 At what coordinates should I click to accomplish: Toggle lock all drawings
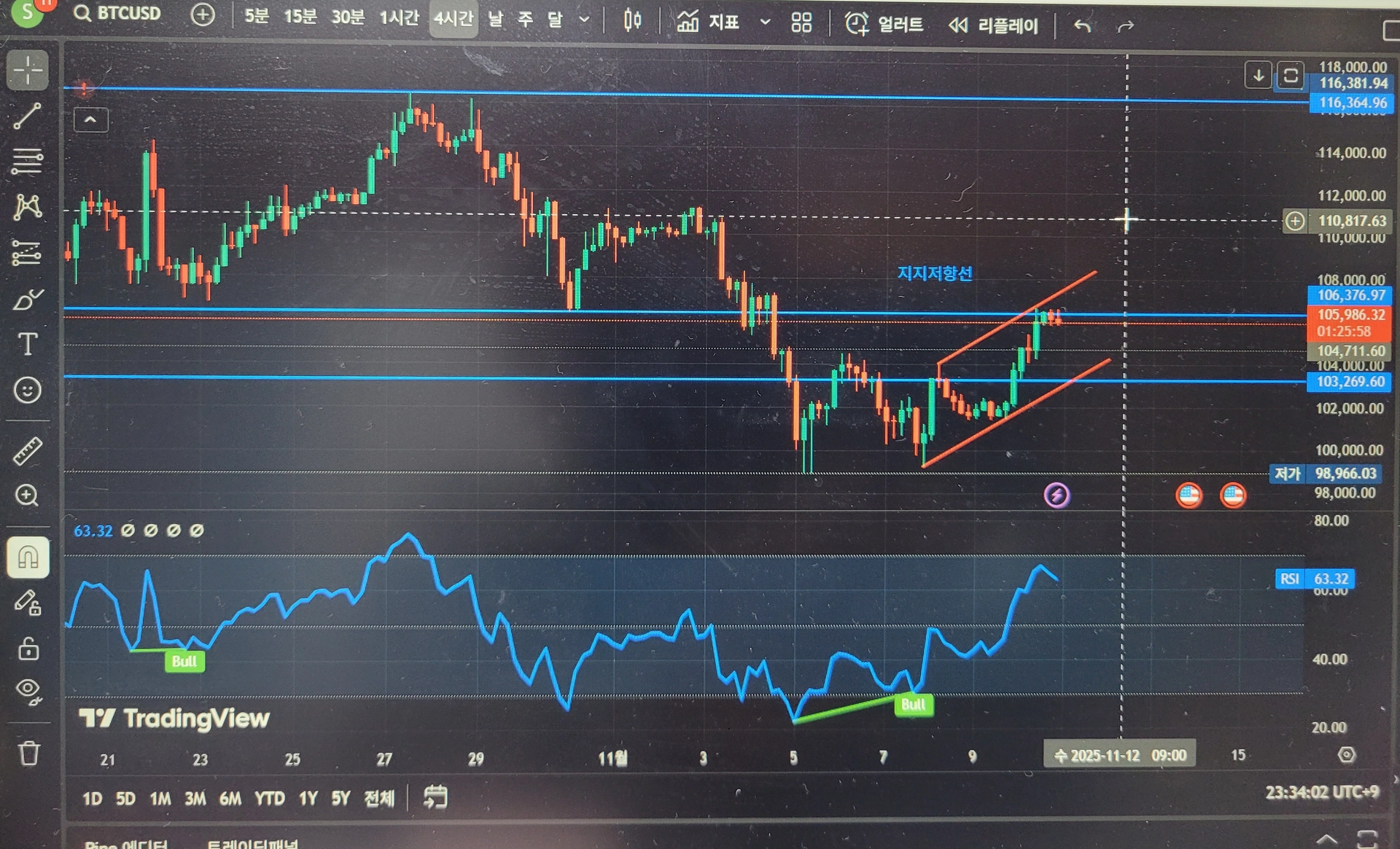28,648
